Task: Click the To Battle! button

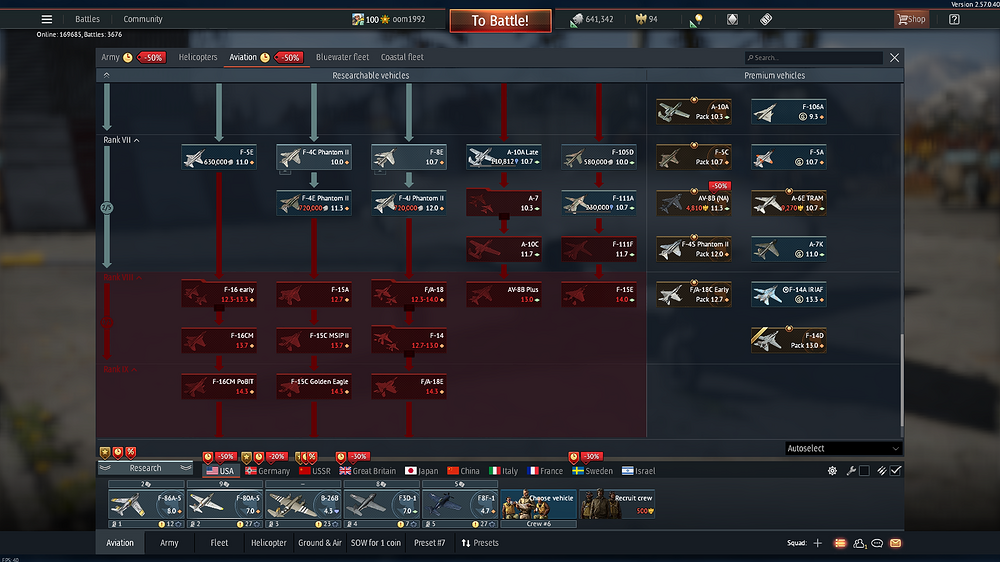Action: 500,20
